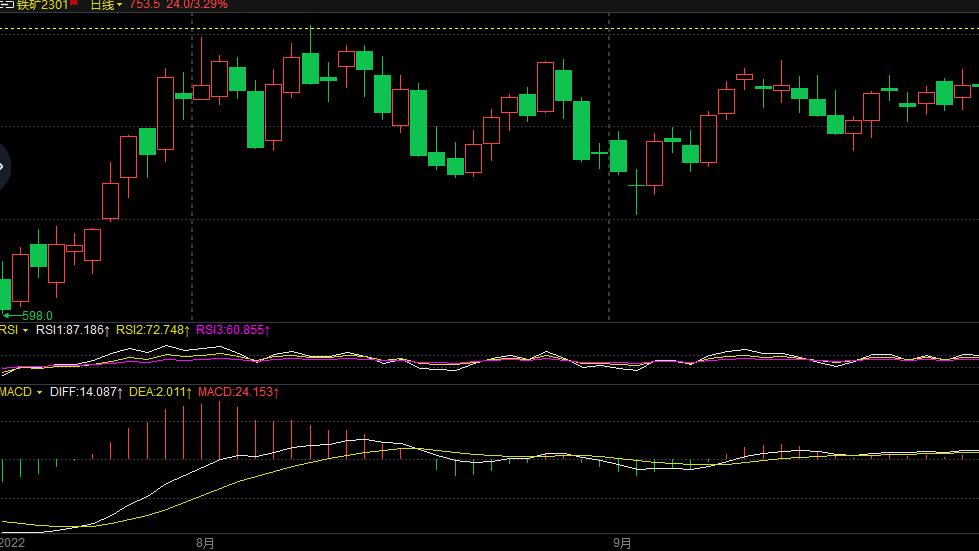The width and height of the screenshot is (979, 551).
Task: Open the MACD indicator dropdown
Action: click(x=21, y=392)
